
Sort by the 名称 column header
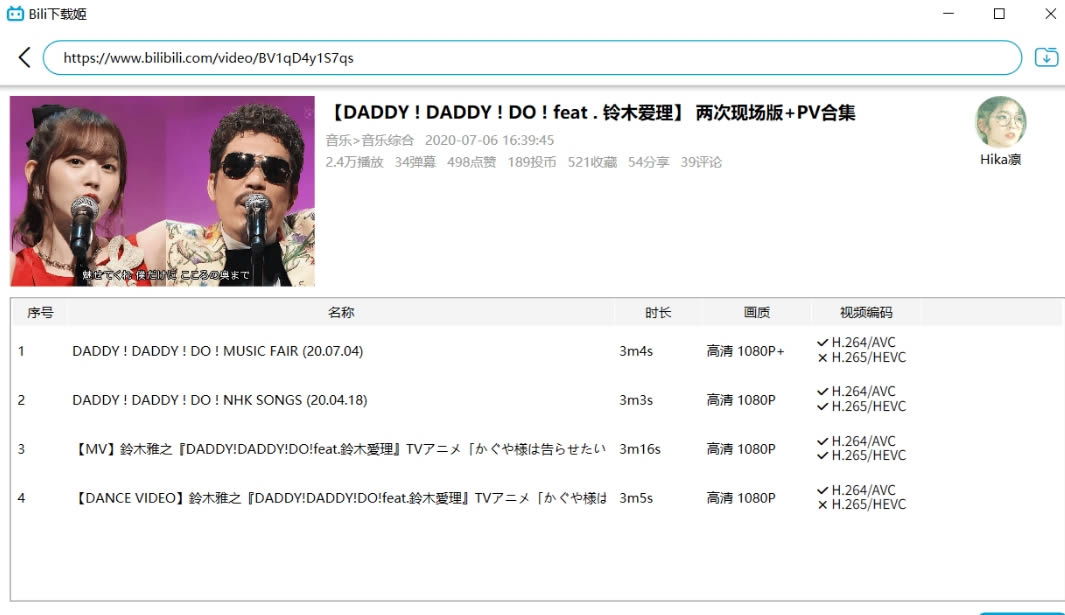(341, 313)
